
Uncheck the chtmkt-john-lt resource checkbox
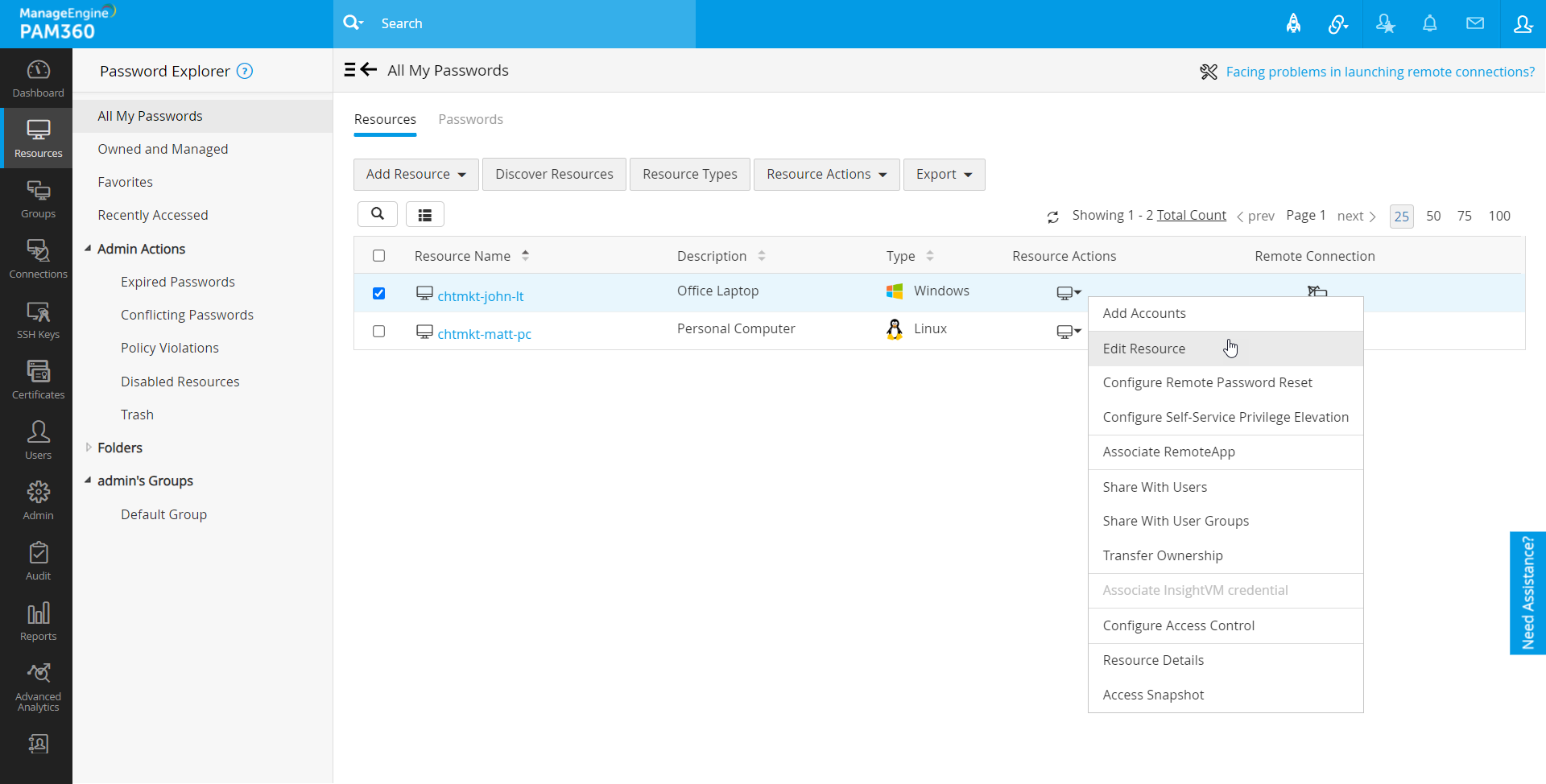click(x=378, y=294)
